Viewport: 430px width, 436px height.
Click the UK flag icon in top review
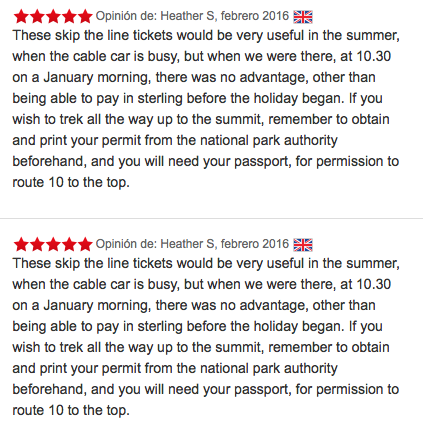tap(303, 17)
